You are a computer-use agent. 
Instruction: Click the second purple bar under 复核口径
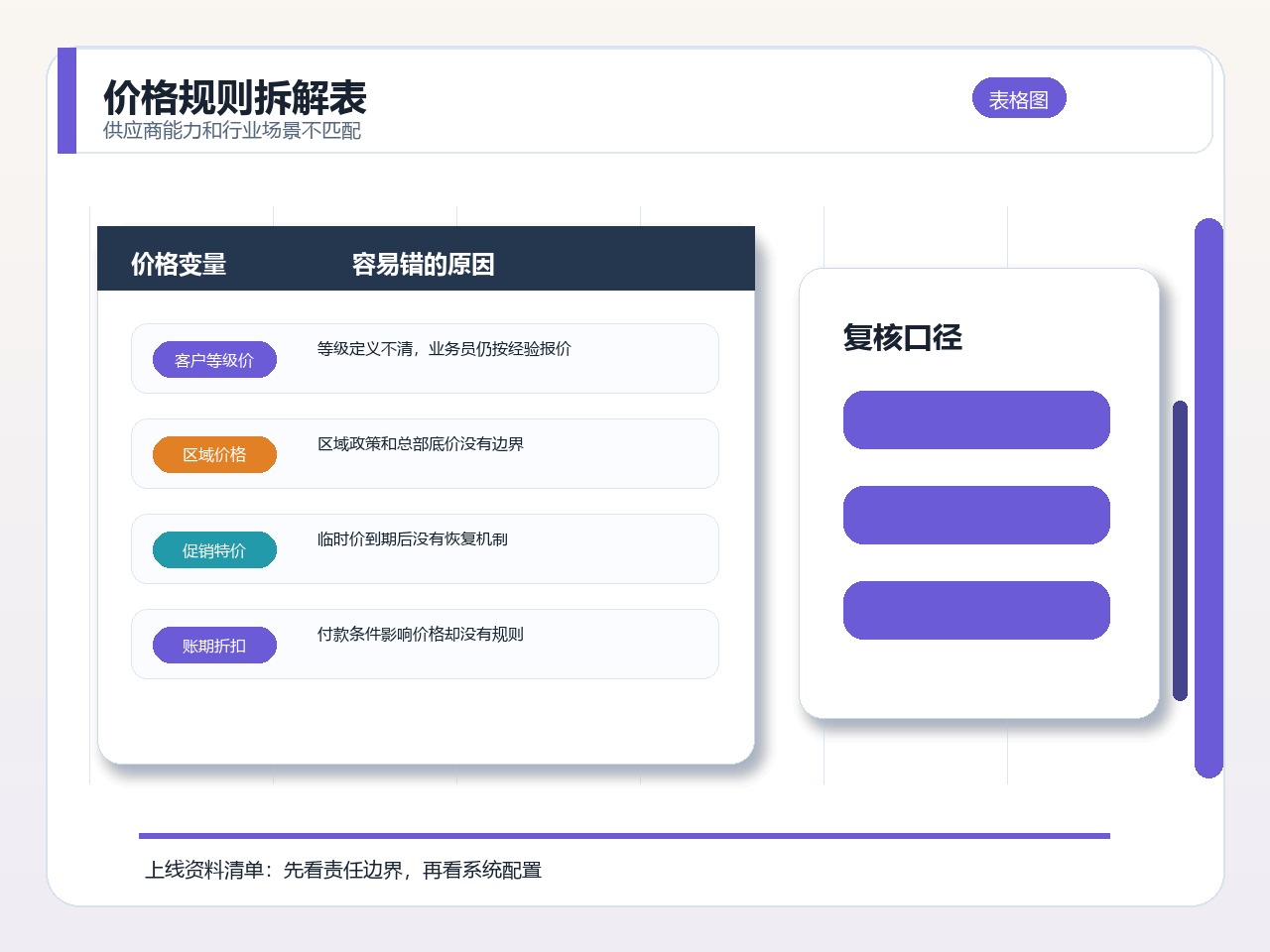(x=976, y=515)
